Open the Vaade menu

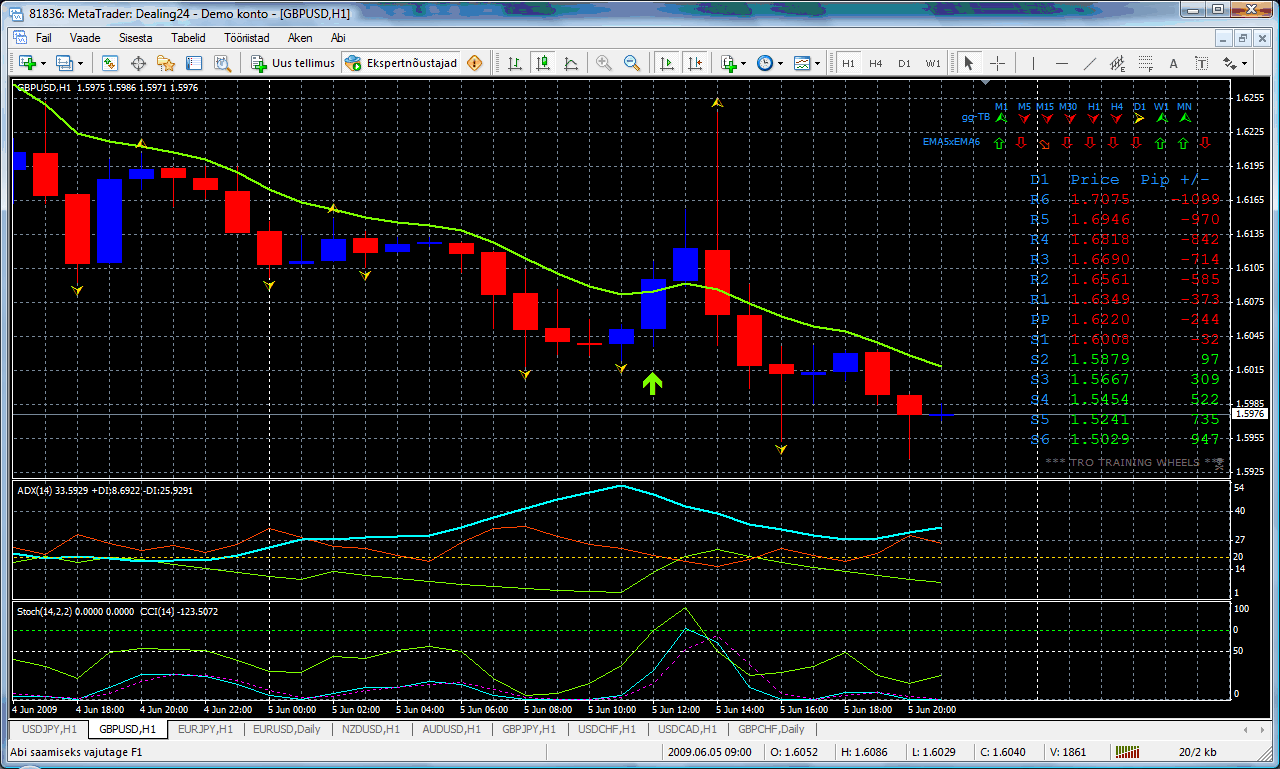pyautogui.click(x=85, y=37)
